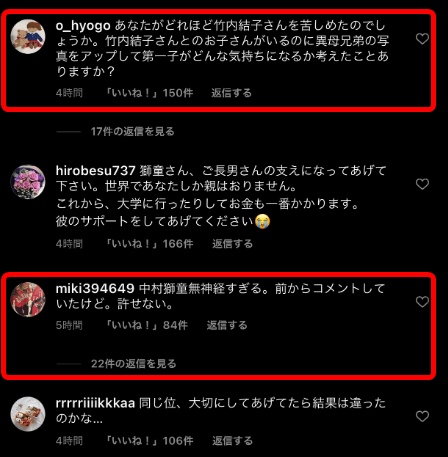Expand 17件の返信を見る replies

[132, 131]
